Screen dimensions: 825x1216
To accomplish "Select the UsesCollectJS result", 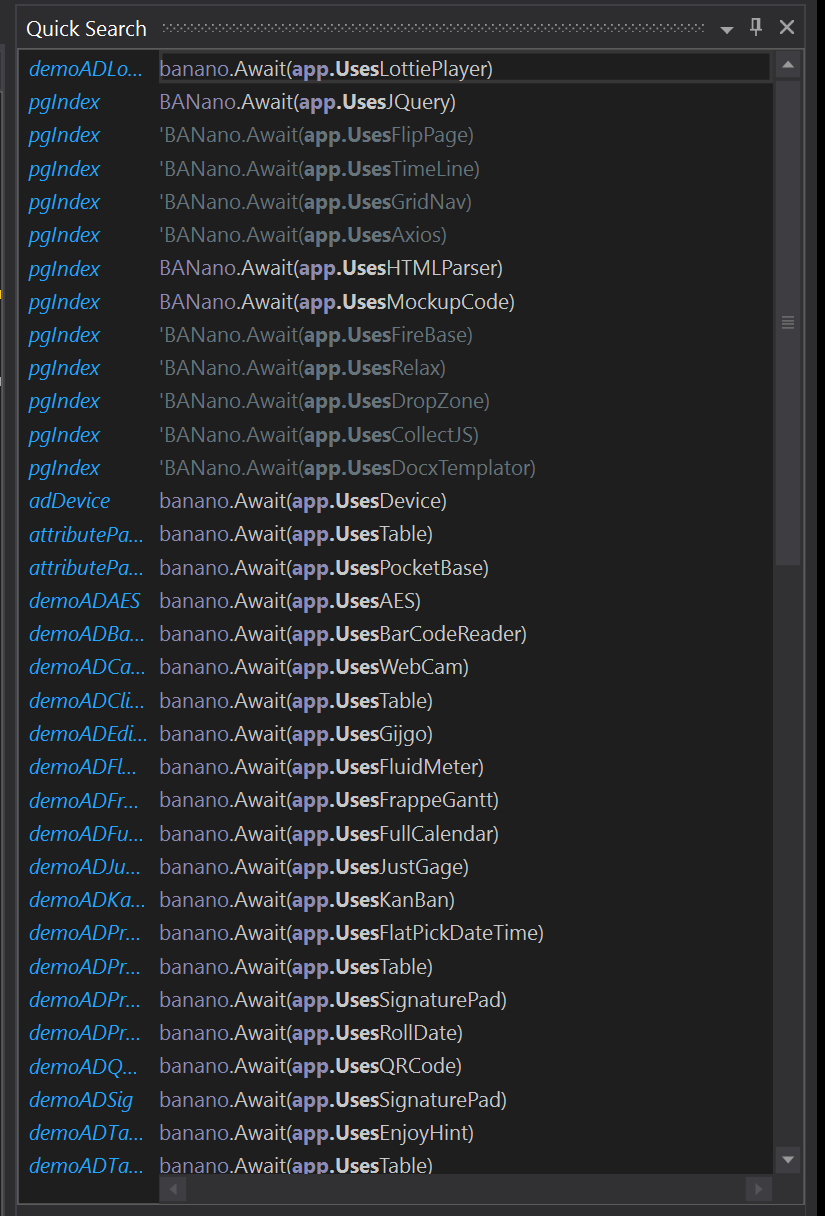I will pyautogui.click(x=319, y=435).
